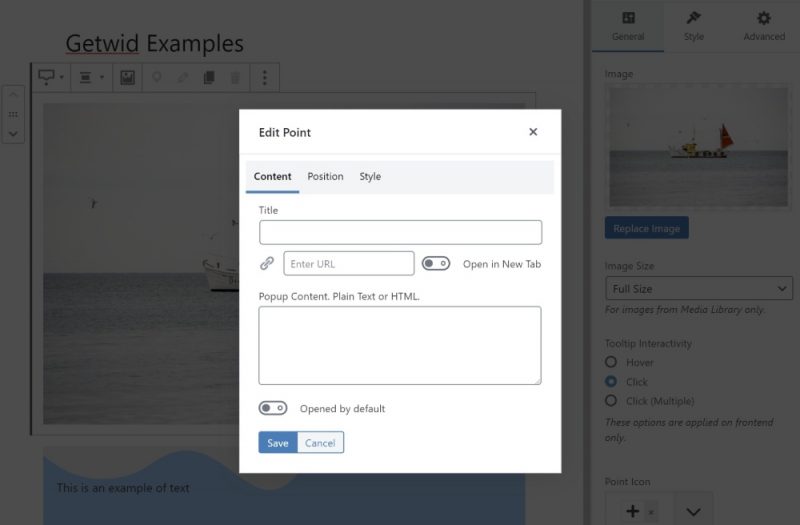Select the Content tab in dialog
This screenshot has height=525, width=800.
(272, 177)
